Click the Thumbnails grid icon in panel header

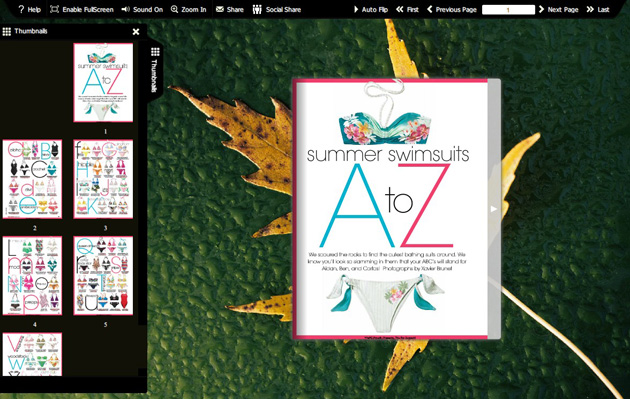point(6,31)
